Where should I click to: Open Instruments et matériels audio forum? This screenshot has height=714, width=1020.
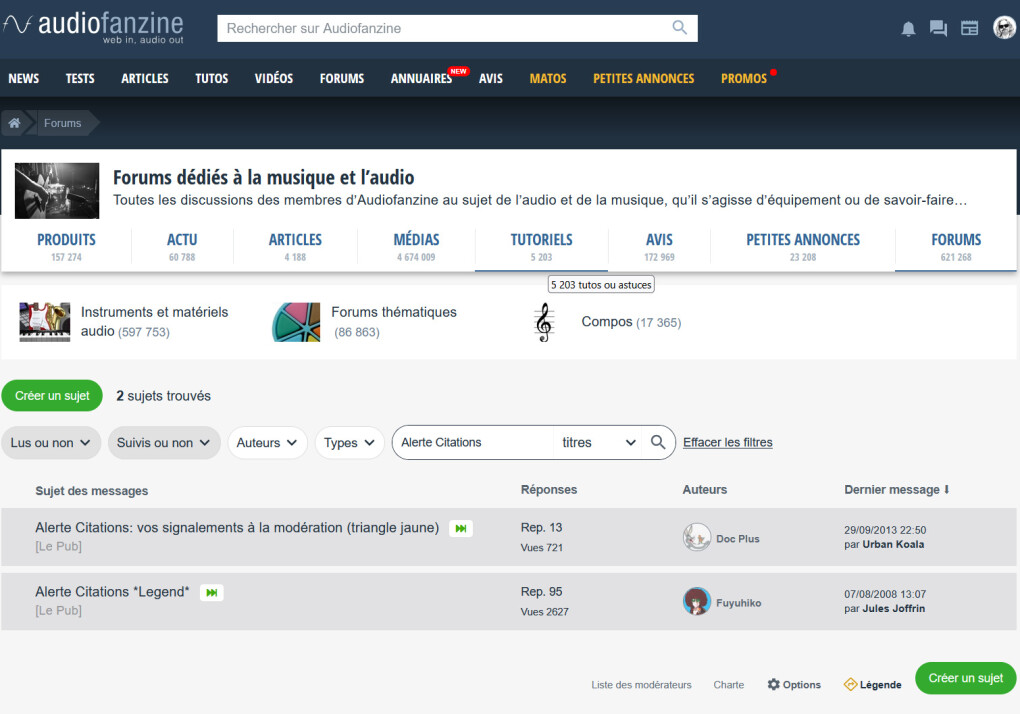[154, 322]
